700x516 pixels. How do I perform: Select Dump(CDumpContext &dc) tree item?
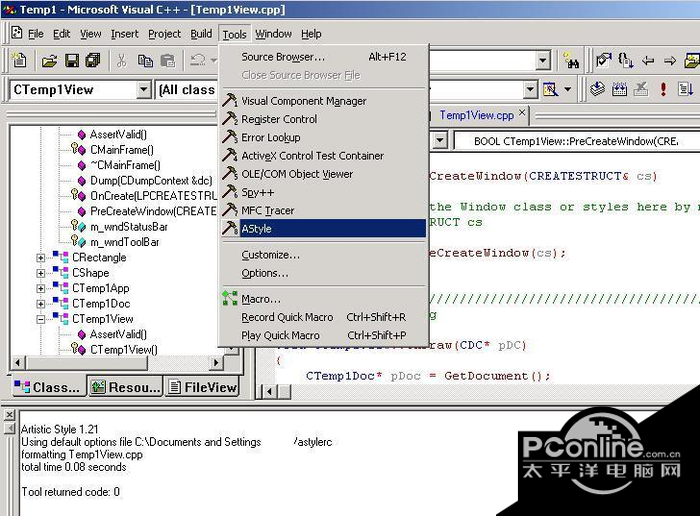151,180
